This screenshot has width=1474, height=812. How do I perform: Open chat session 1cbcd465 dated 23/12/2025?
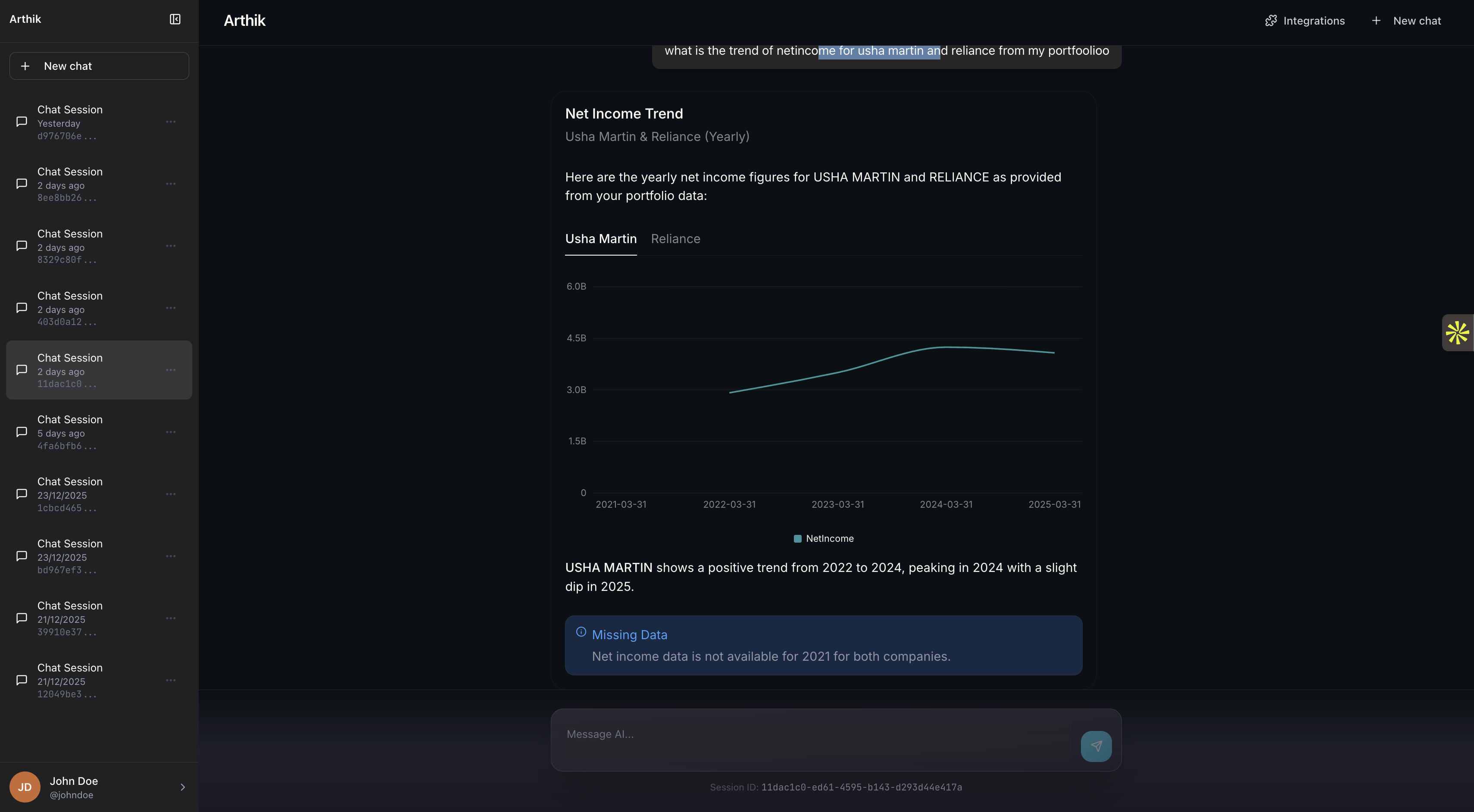pos(70,494)
